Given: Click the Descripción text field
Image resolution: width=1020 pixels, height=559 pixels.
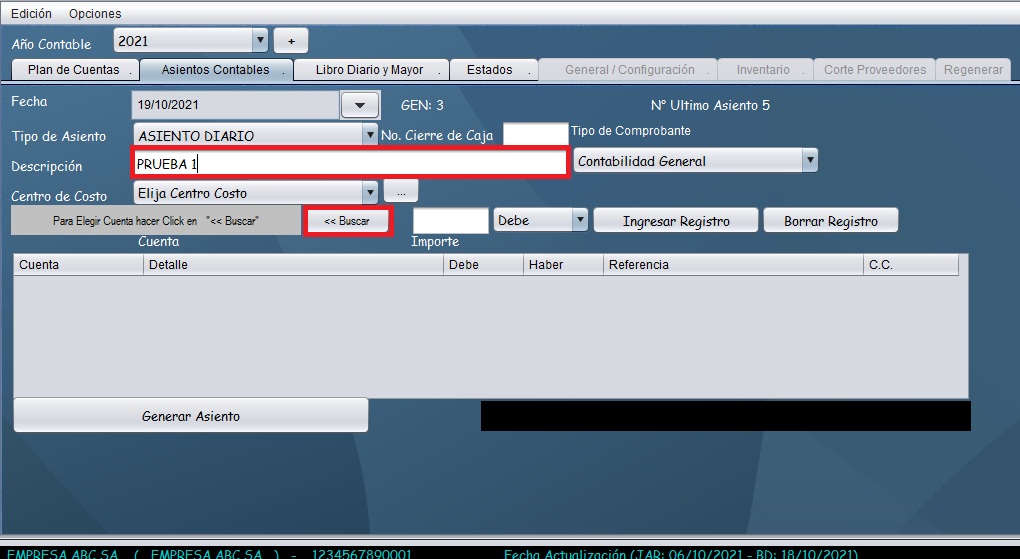Looking at the screenshot, I should pyautogui.click(x=350, y=164).
